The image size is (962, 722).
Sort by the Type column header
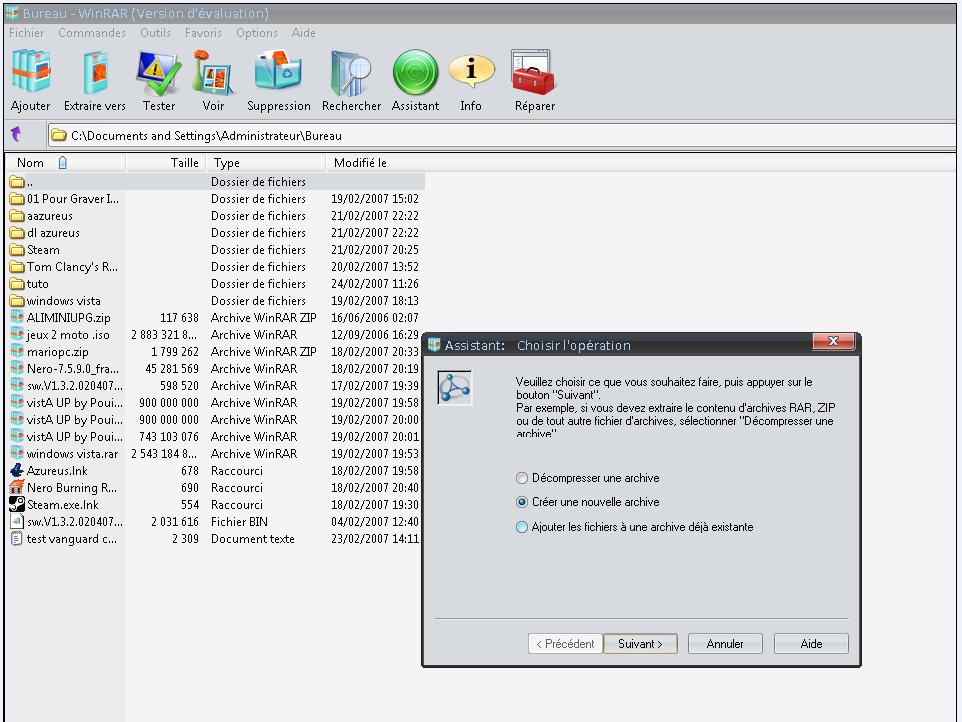click(266, 163)
